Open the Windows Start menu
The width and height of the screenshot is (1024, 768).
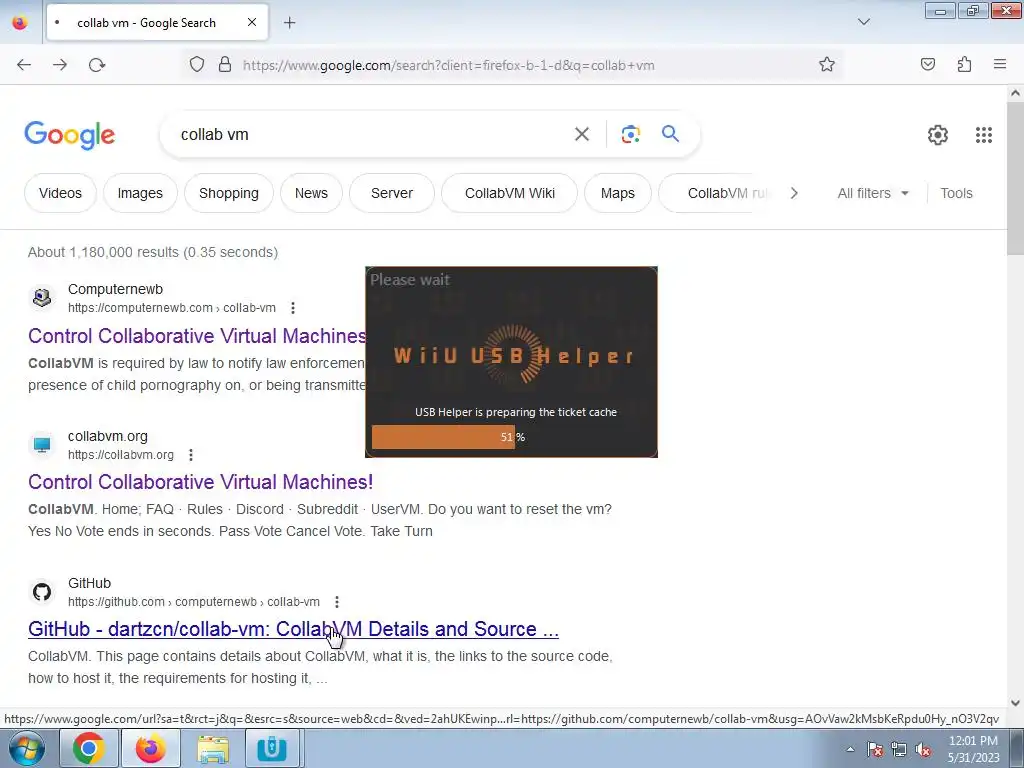27,748
